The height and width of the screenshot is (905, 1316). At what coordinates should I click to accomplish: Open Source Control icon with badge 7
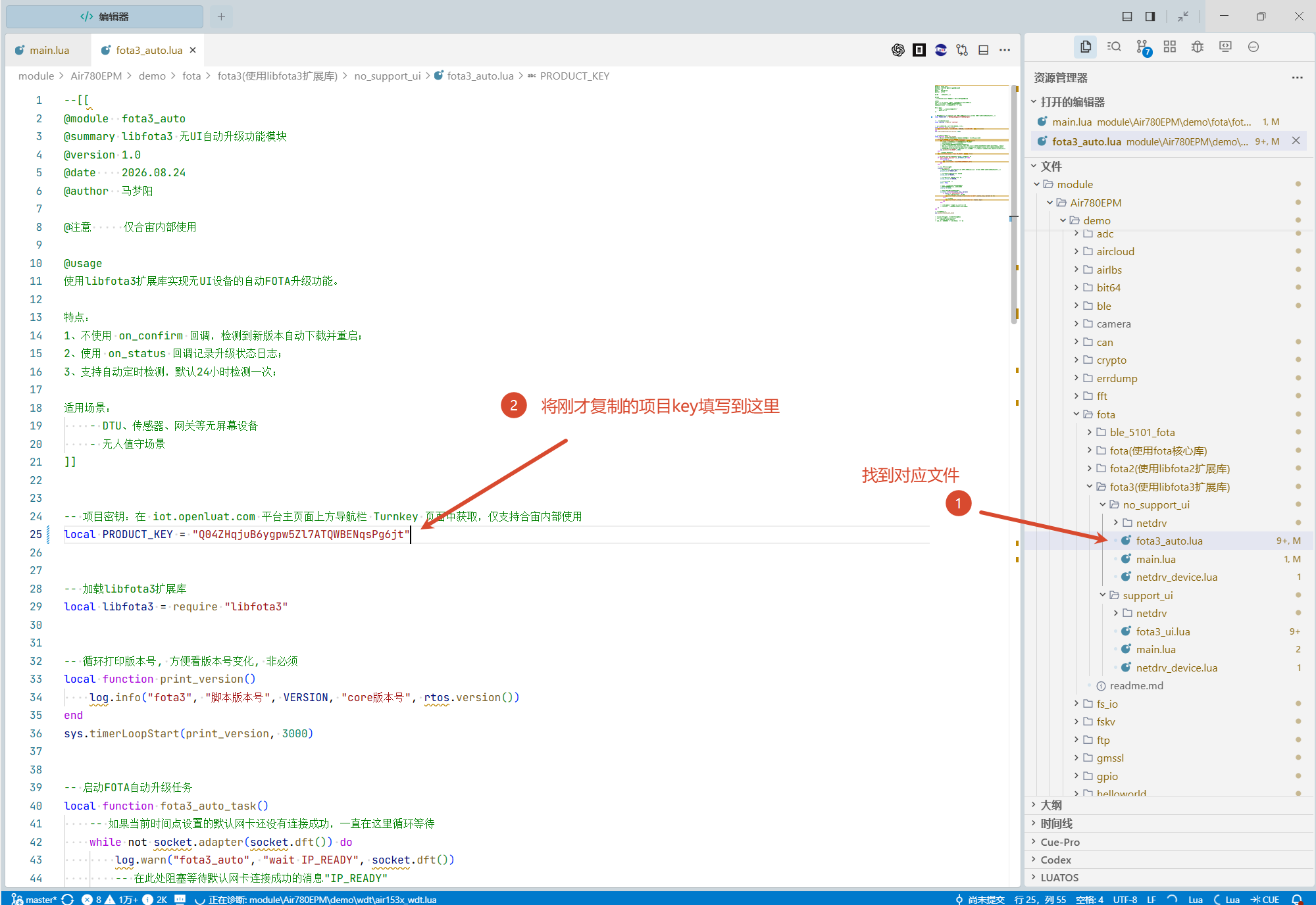tap(1143, 47)
